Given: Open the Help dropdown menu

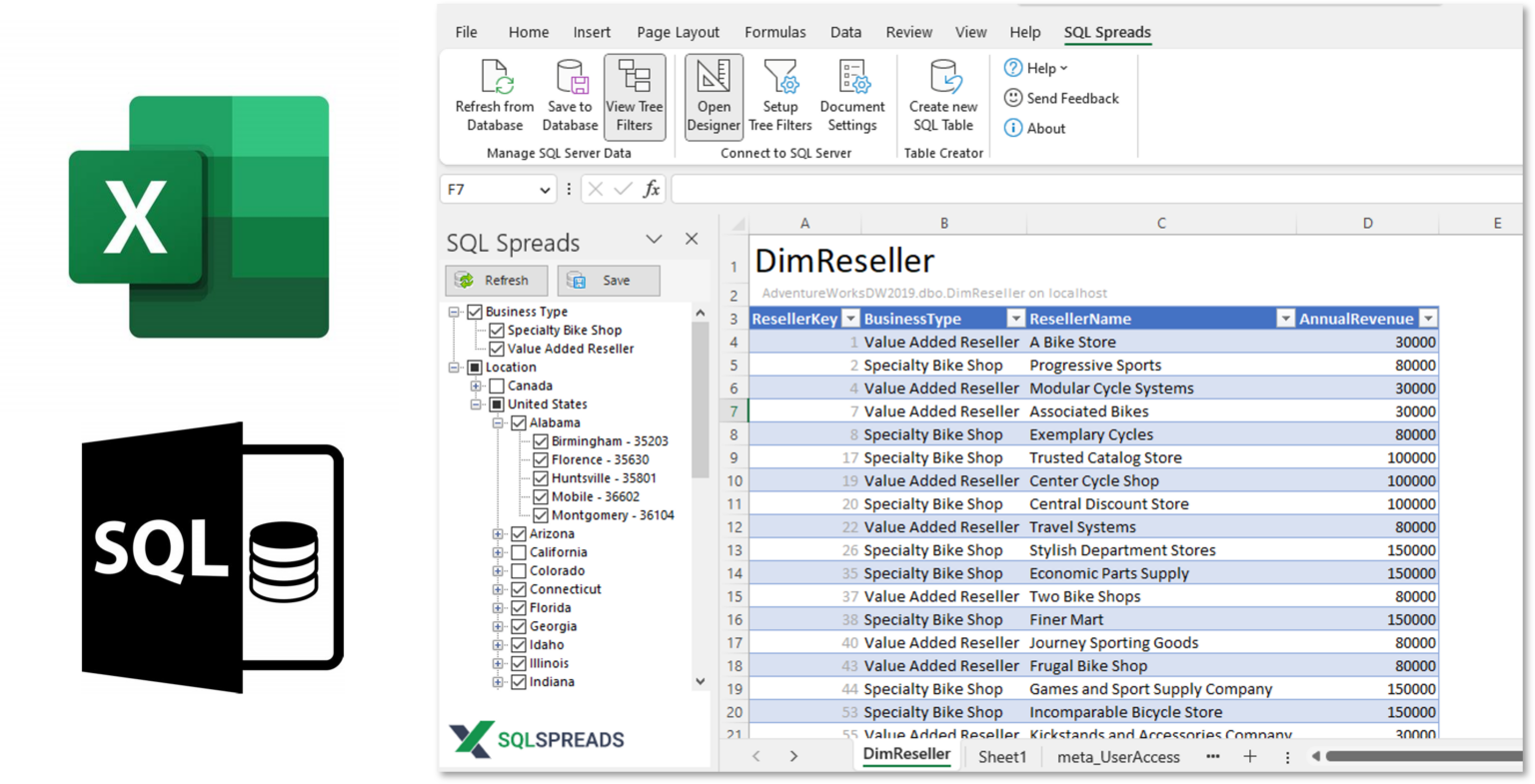Looking at the screenshot, I should pos(1036,68).
